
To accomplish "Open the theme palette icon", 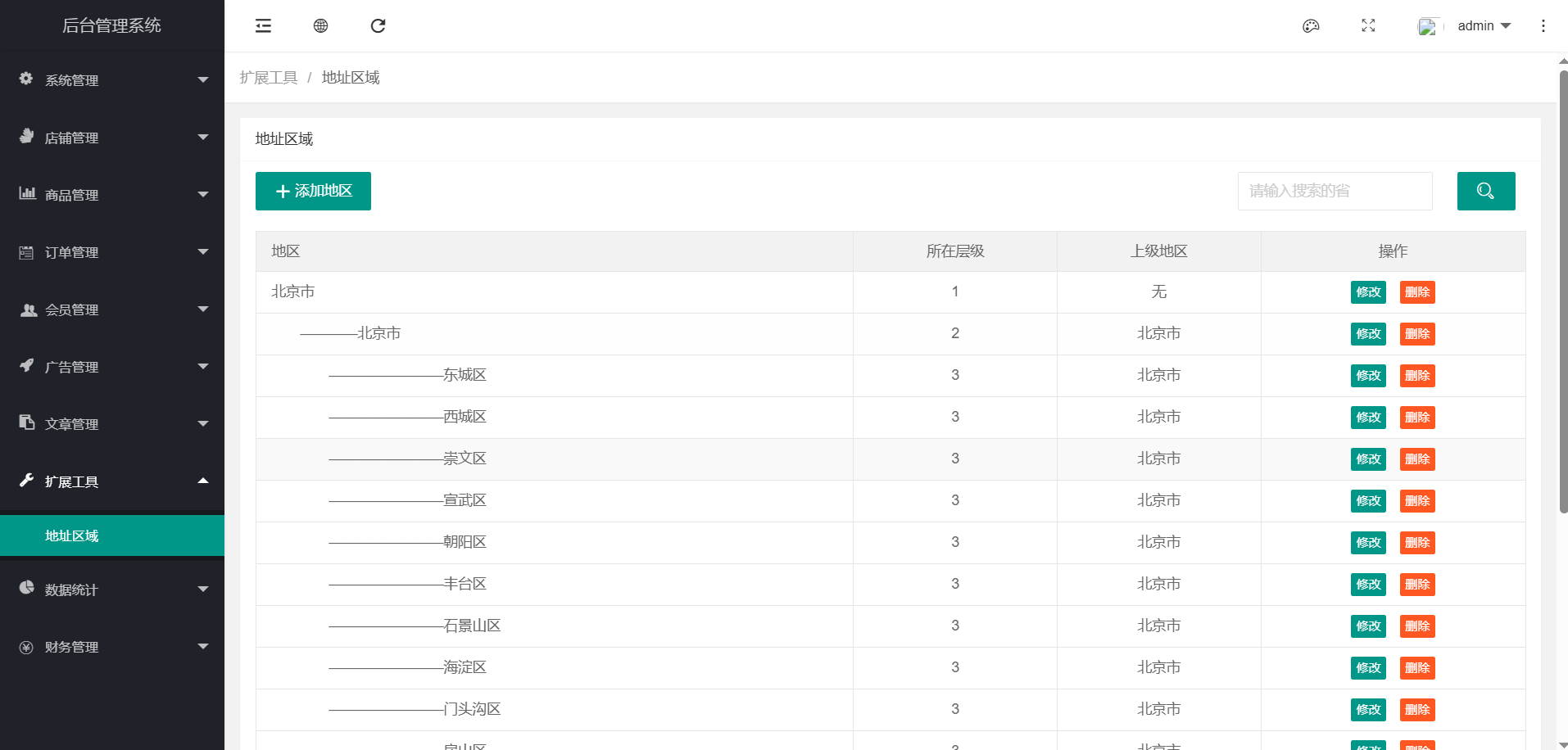I will pyautogui.click(x=1311, y=26).
